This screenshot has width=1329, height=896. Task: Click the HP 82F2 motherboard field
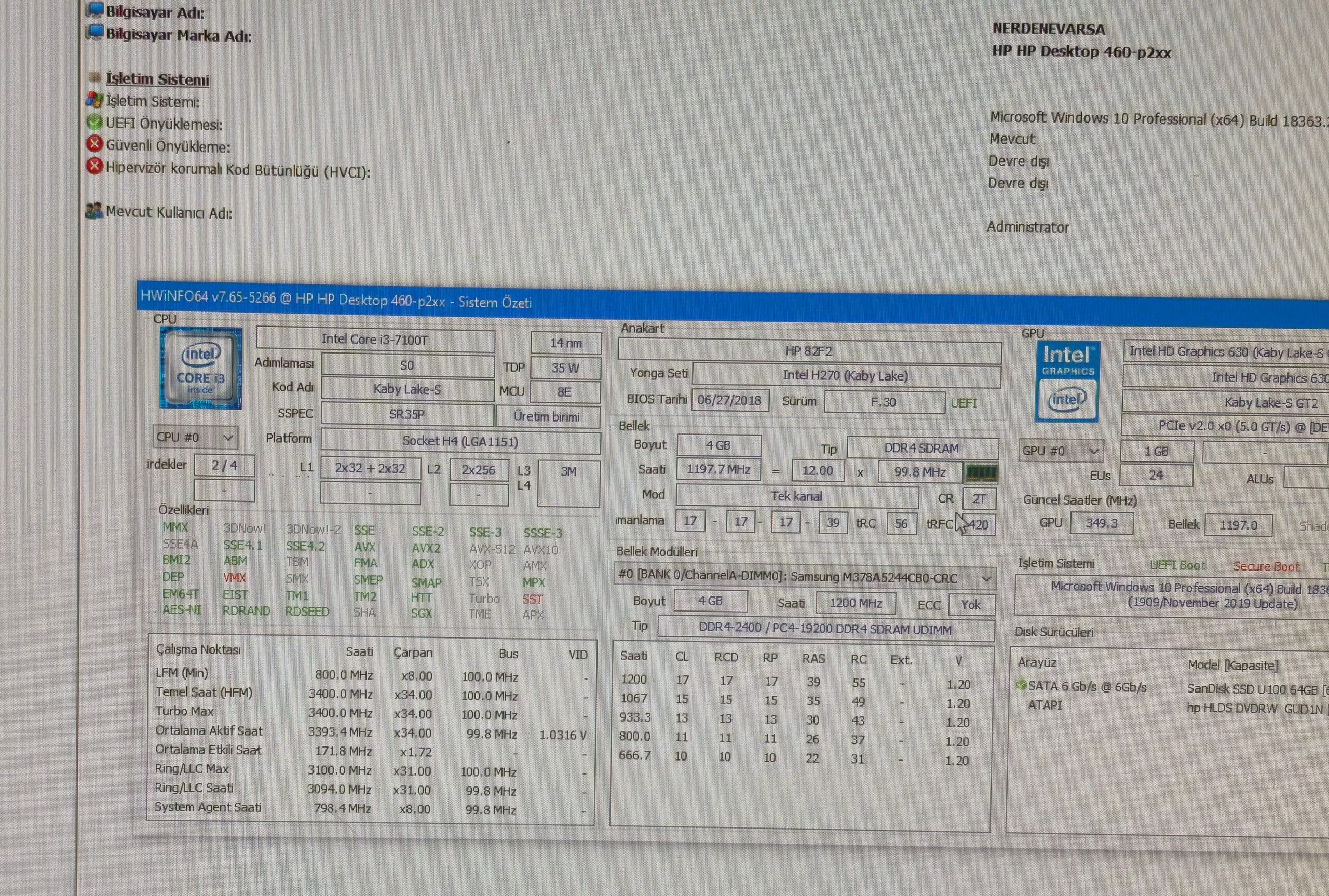click(x=810, y=351)
